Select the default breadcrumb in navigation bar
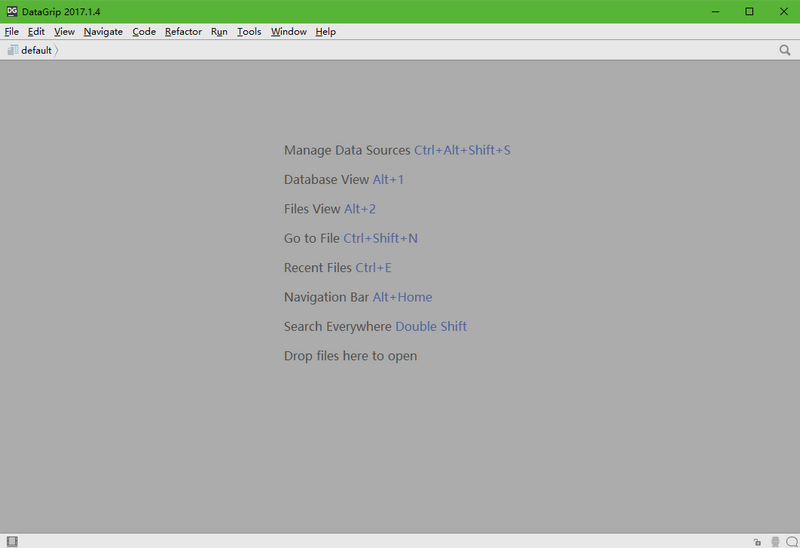The image size is (800, 548). [36, 50]
